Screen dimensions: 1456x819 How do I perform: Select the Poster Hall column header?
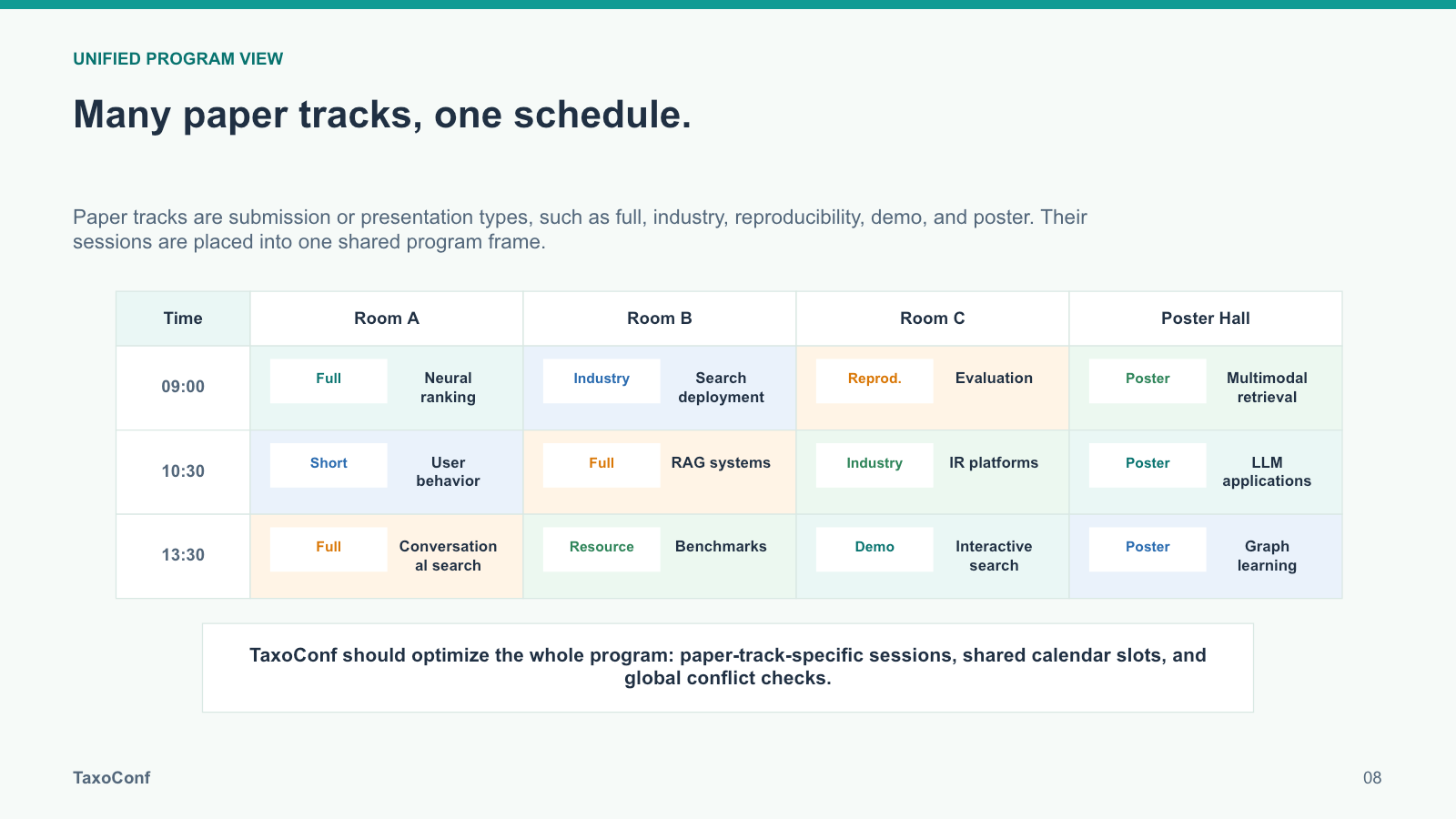(x=1206, y=318)
